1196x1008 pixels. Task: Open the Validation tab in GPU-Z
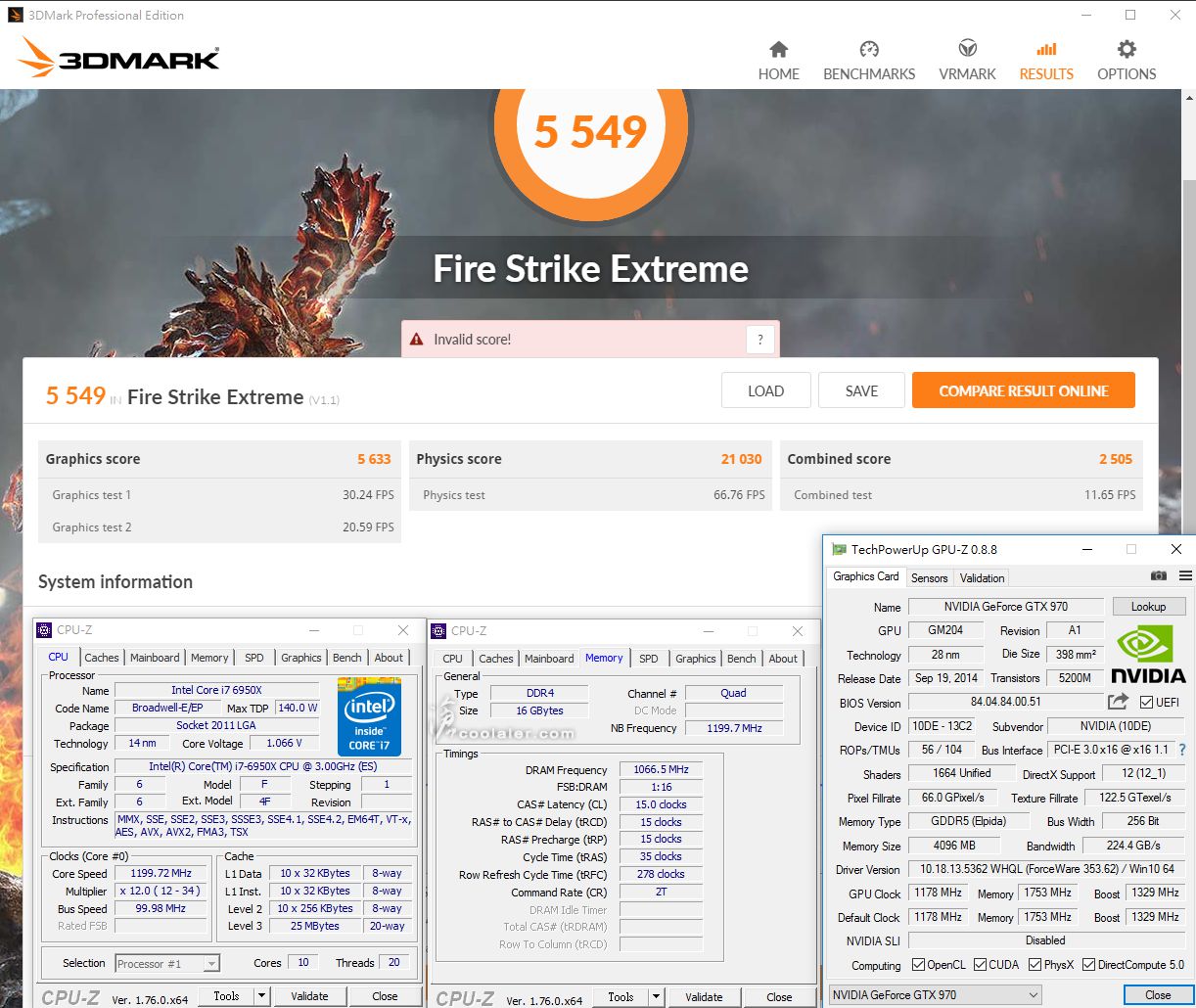pos(982,577)
